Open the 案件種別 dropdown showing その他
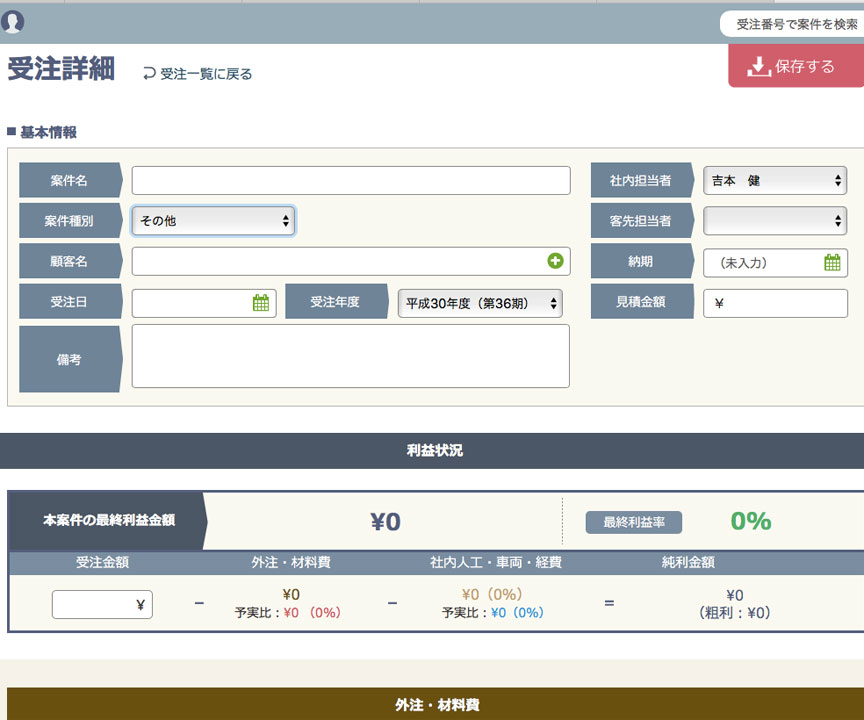This screenshot has width=864, height=720. pos(213,221)
